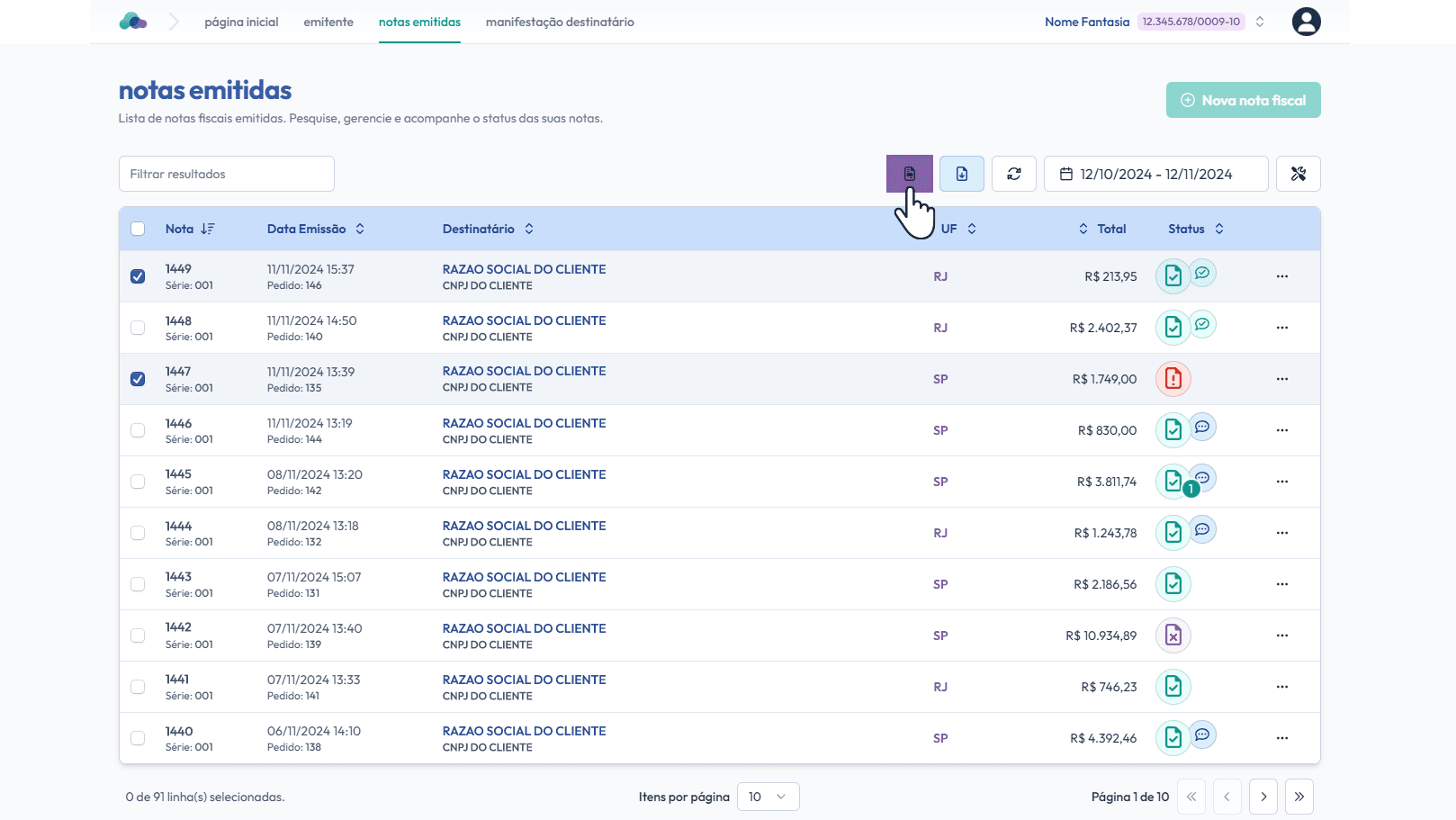Switch to manifestação destinatário tab
1456x820 pixels.
(560, 22)
